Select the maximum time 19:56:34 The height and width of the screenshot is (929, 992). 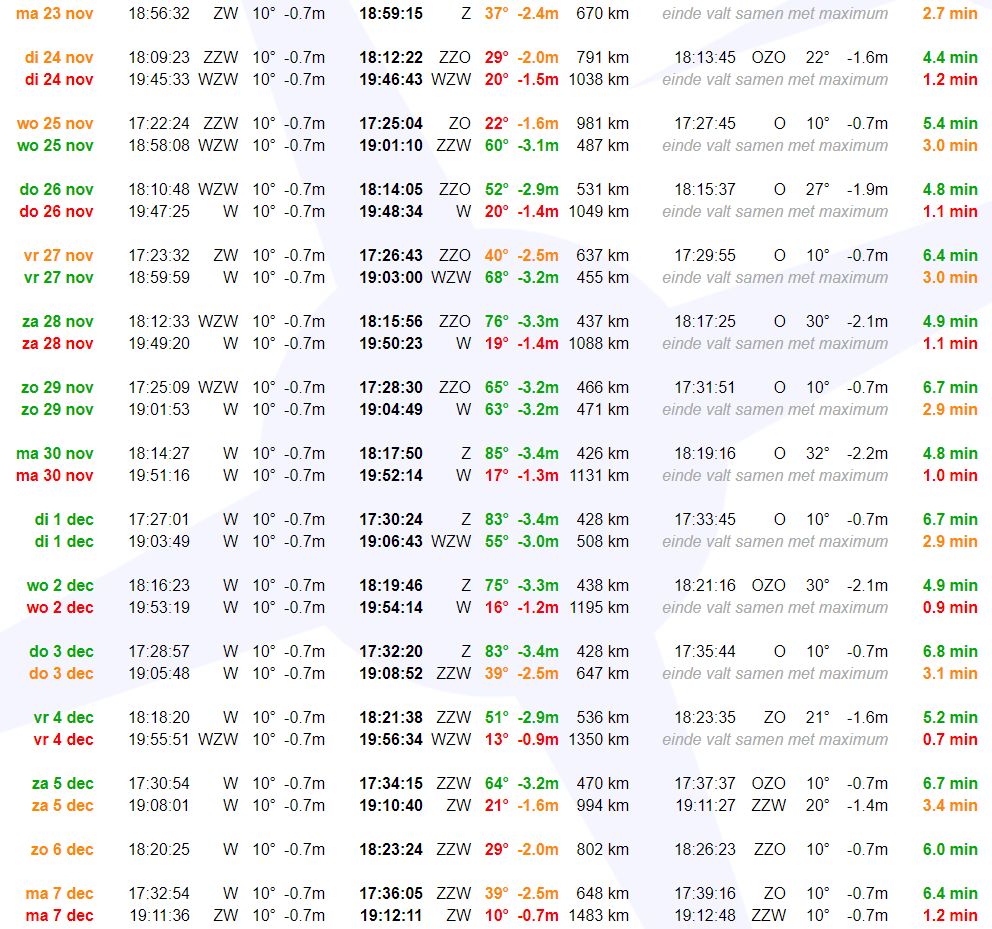coord(391,739)
